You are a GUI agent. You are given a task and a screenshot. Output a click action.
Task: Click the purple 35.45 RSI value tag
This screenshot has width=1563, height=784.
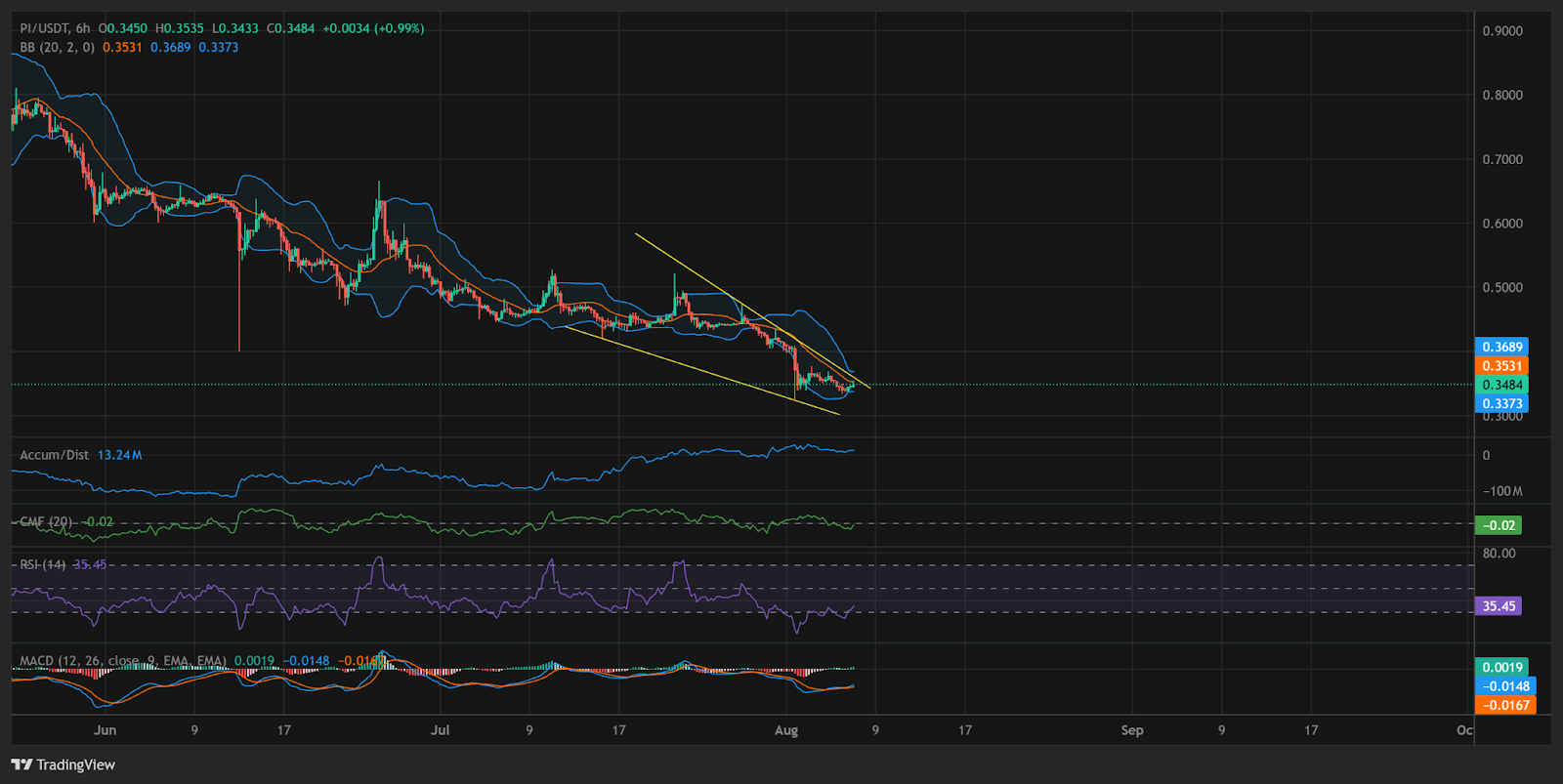(1499, 606)
